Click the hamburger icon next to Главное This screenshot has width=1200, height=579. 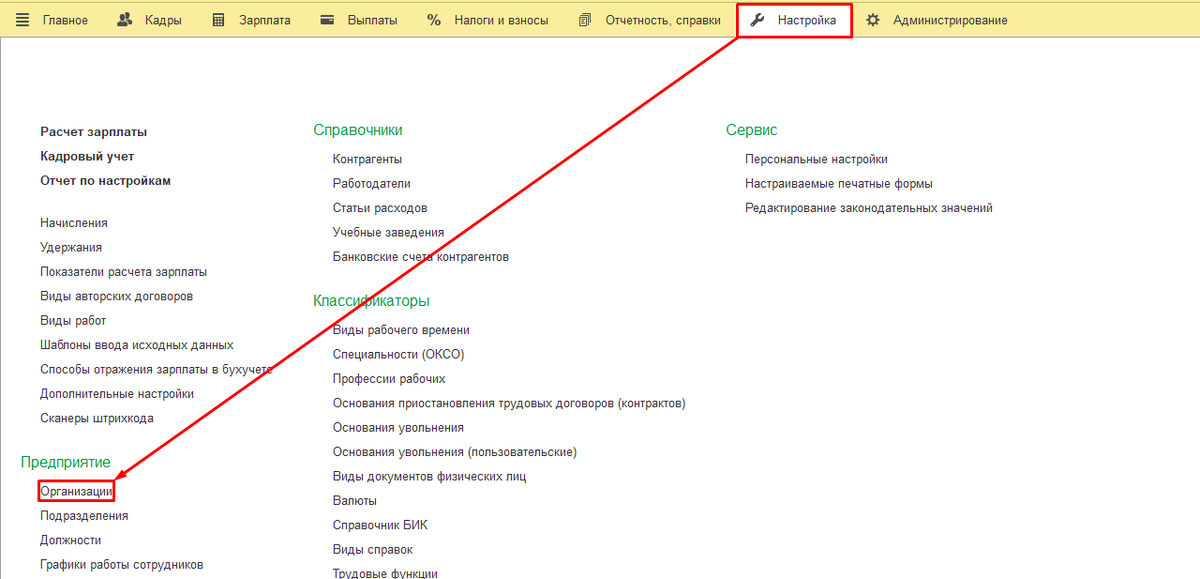tap(23, 20)
